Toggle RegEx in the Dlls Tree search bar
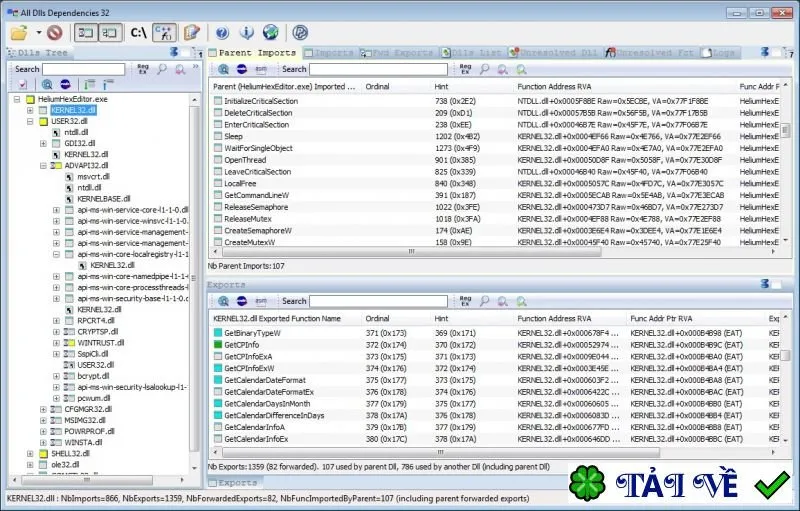Viewport: 800px width, 511px height. click(143, 69)
